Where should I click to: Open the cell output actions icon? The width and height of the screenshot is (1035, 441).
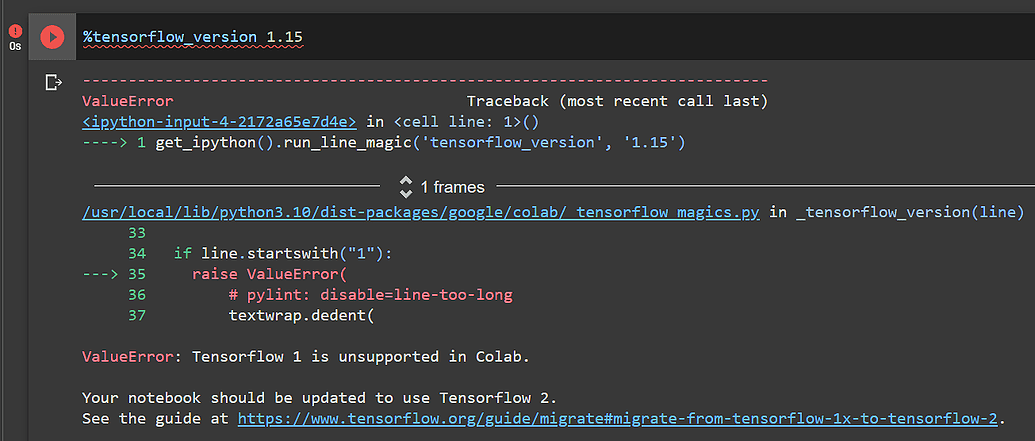click(55, 82)
